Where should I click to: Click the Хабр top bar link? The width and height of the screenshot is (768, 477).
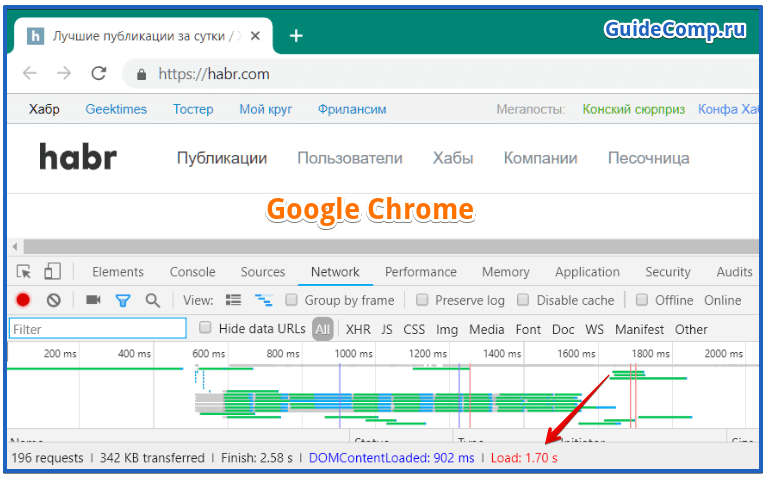(44, 109)
